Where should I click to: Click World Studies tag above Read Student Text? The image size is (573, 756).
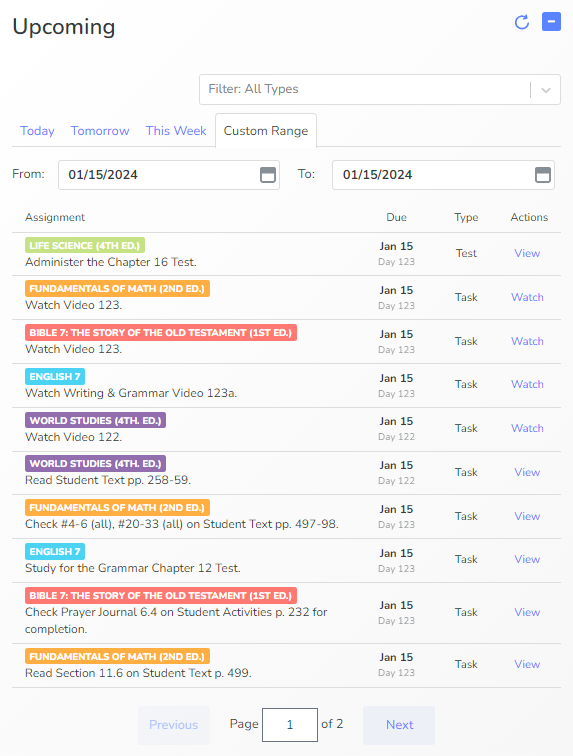click(x=96, y=463)
